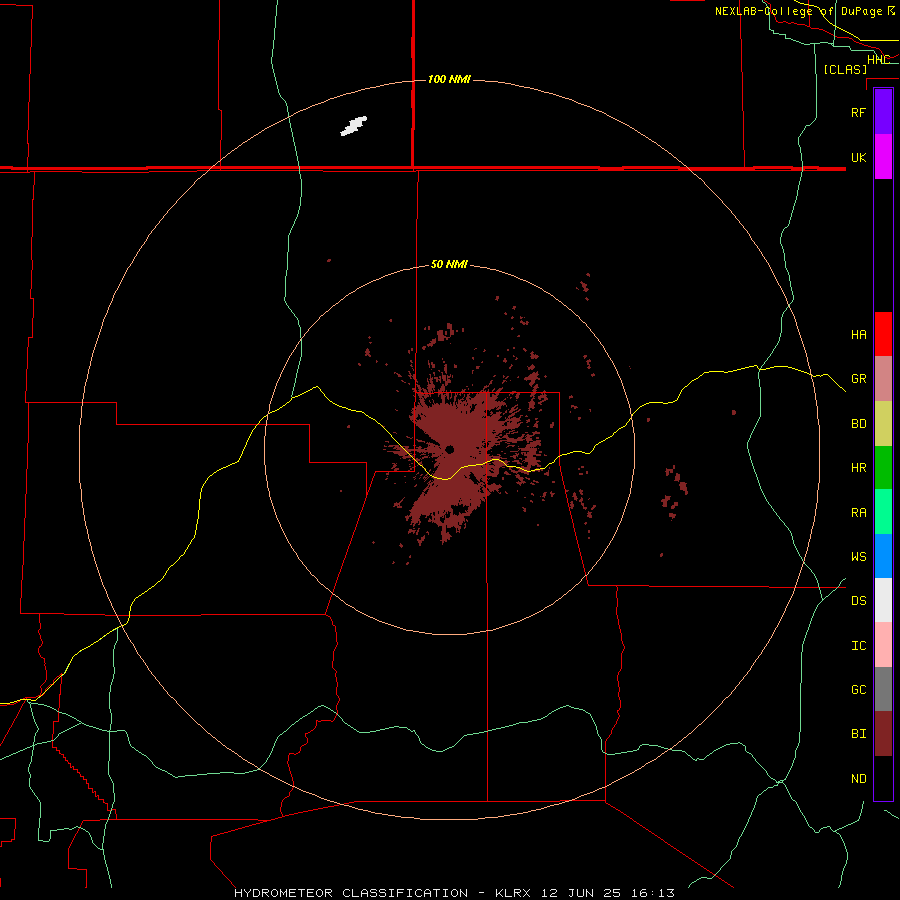
Task: Click the "RF" legend label
Action: point(858,112)
